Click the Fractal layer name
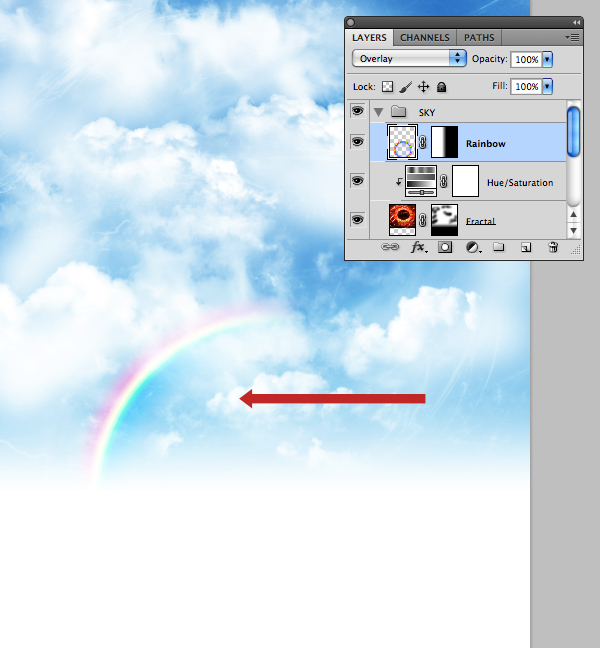The height and width of the screenshot is (648, 600). (x=481, y=222)
